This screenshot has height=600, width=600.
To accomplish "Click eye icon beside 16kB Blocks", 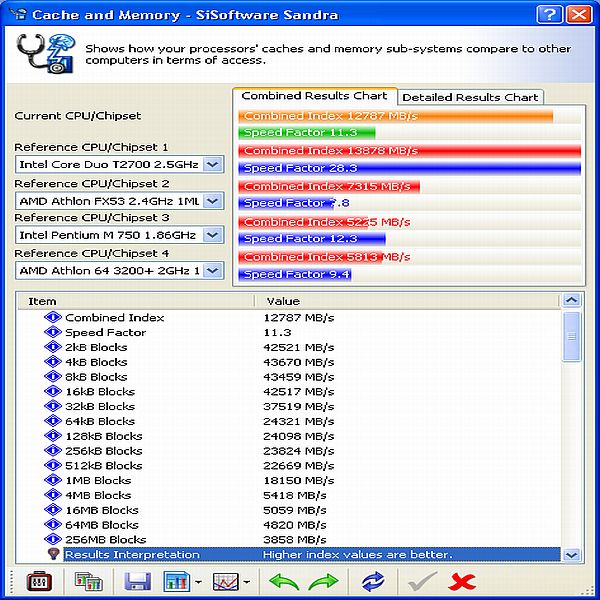I will tap(53, 391).
